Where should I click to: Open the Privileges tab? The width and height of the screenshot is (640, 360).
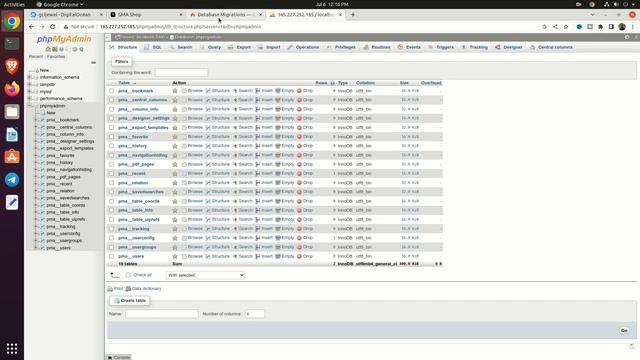click(x=341, y=47)
